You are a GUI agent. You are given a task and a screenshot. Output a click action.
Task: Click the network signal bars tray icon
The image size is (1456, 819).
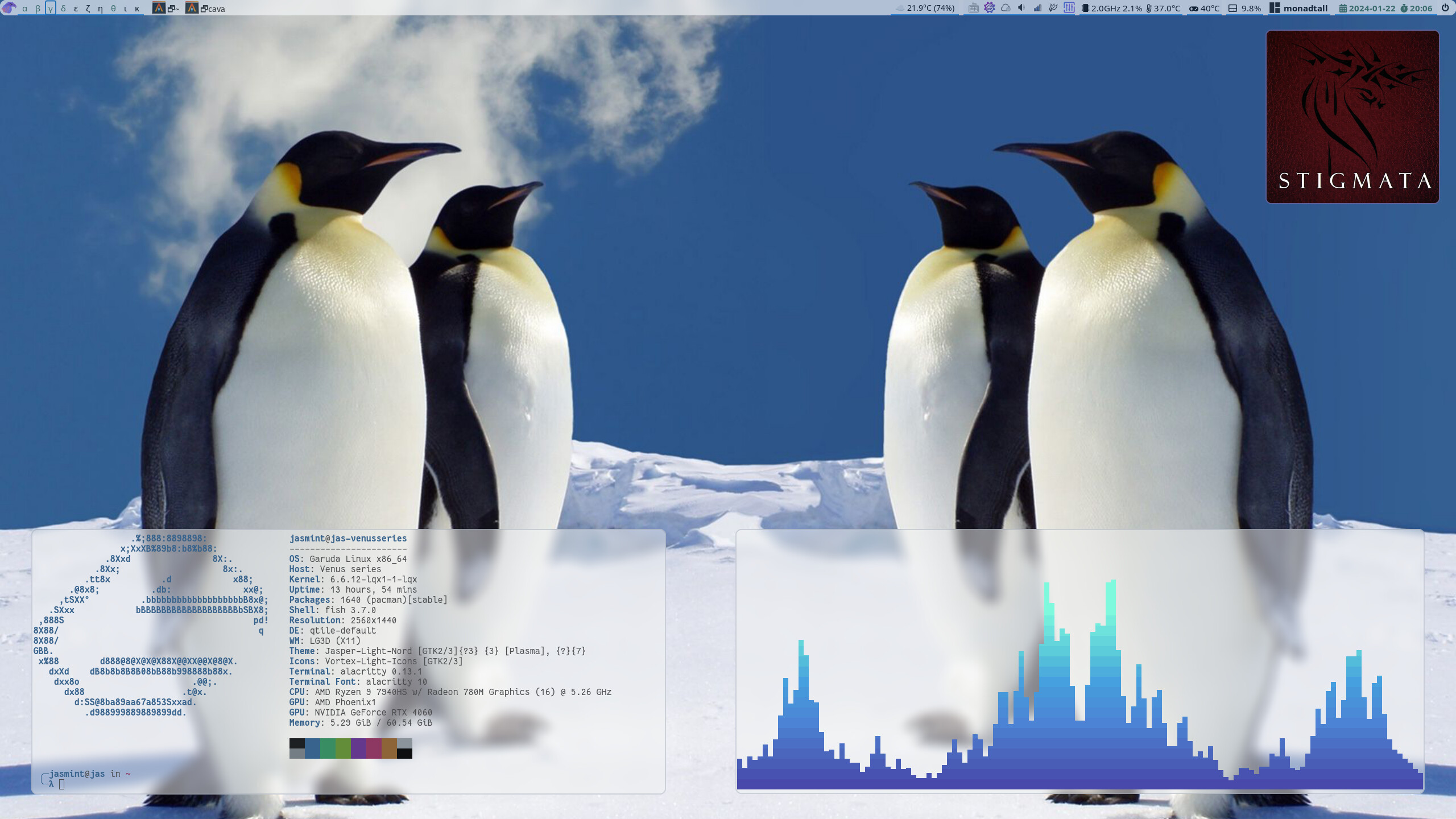(1037, 8)
